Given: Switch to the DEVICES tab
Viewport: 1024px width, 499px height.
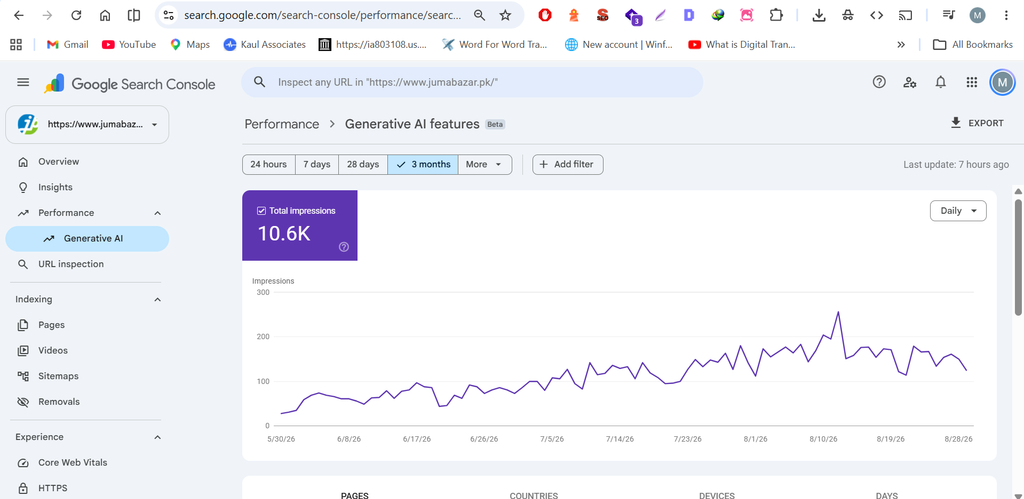Looking at the screenshot, I should (x=716, y=495).
